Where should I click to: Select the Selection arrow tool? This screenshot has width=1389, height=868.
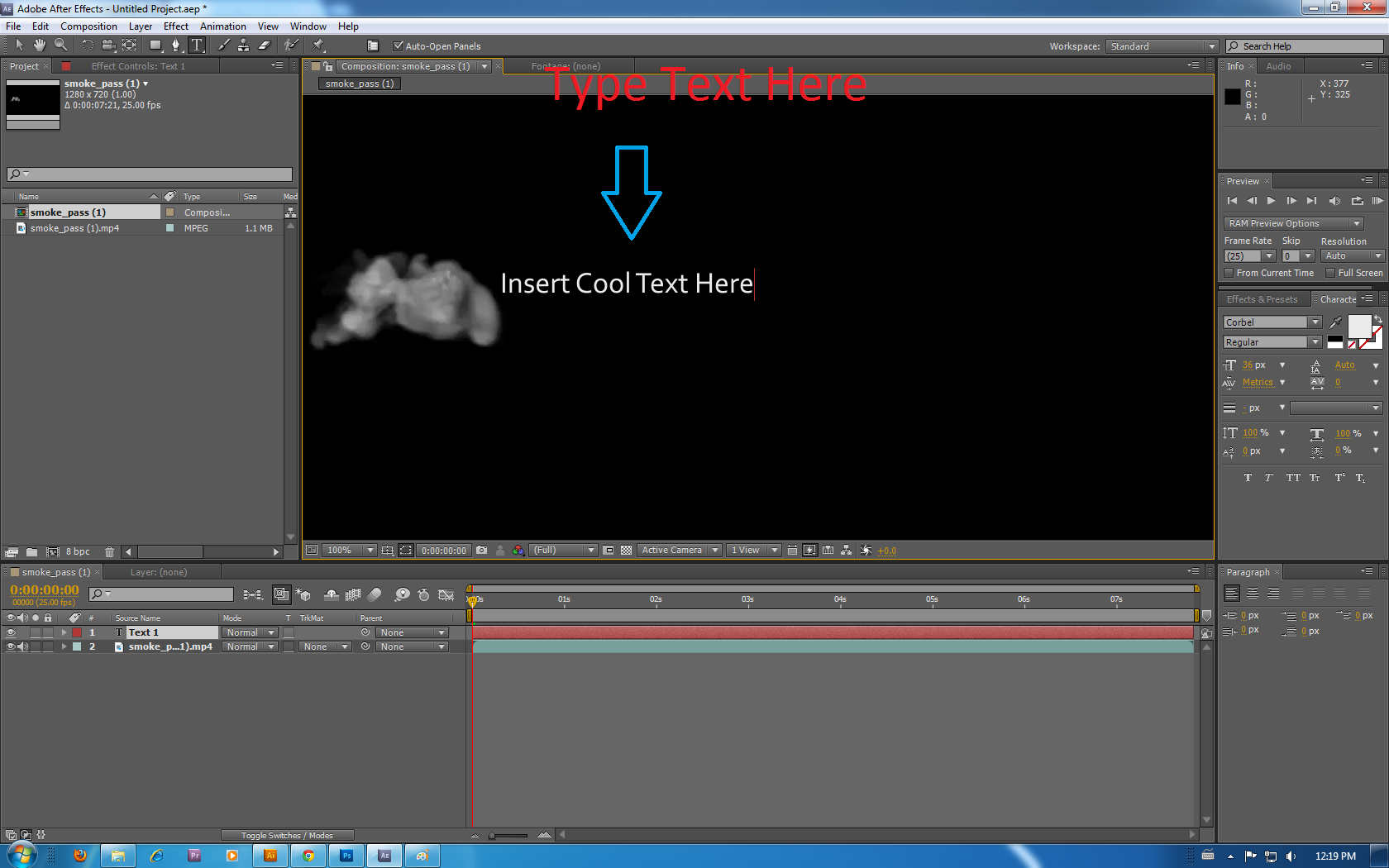point(19,45)
